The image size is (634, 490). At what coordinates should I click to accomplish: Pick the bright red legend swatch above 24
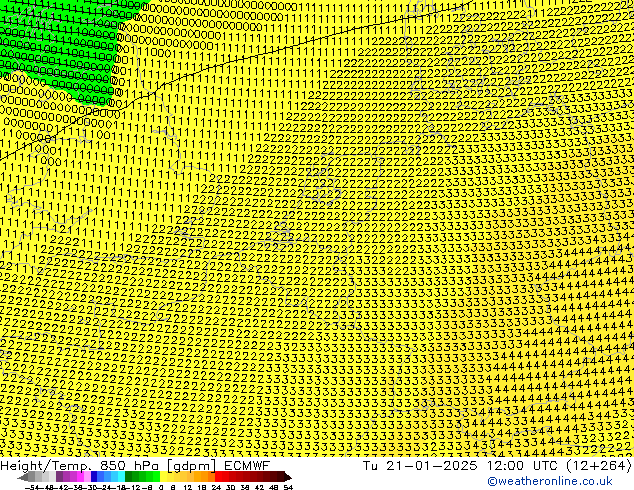coord(218,477)
